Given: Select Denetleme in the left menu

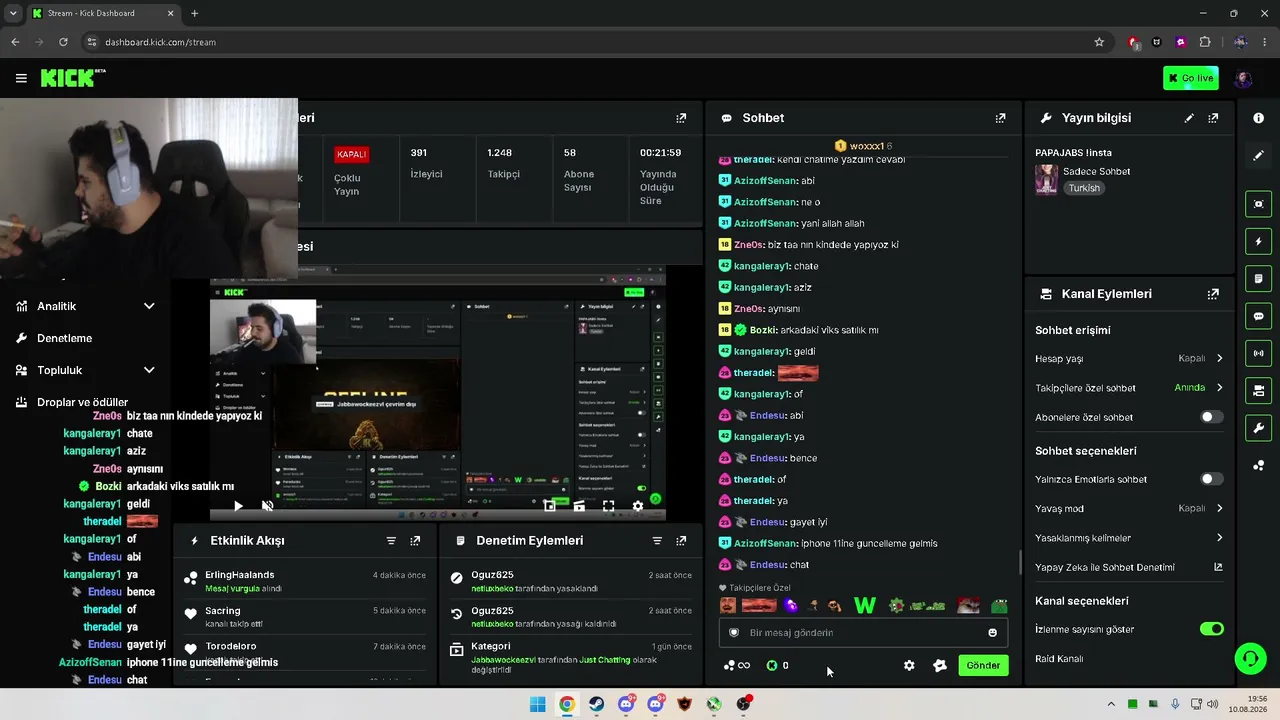Looking at the screenshot, I should (64, 338).
